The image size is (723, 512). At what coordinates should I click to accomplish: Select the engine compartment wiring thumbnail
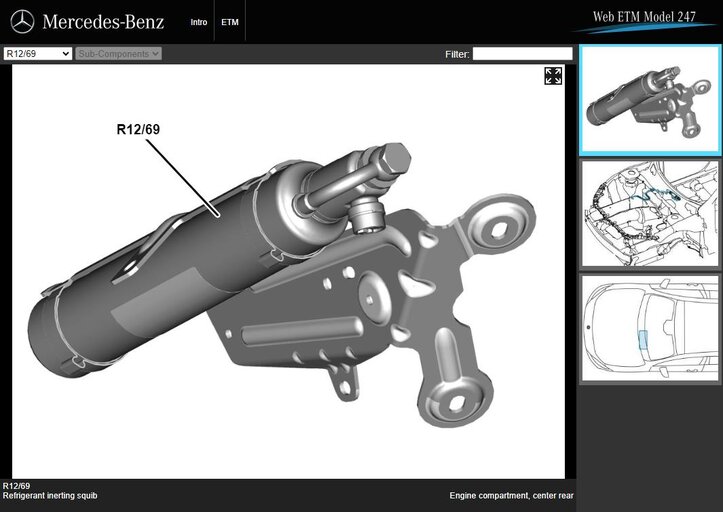[x=650, y=214]
